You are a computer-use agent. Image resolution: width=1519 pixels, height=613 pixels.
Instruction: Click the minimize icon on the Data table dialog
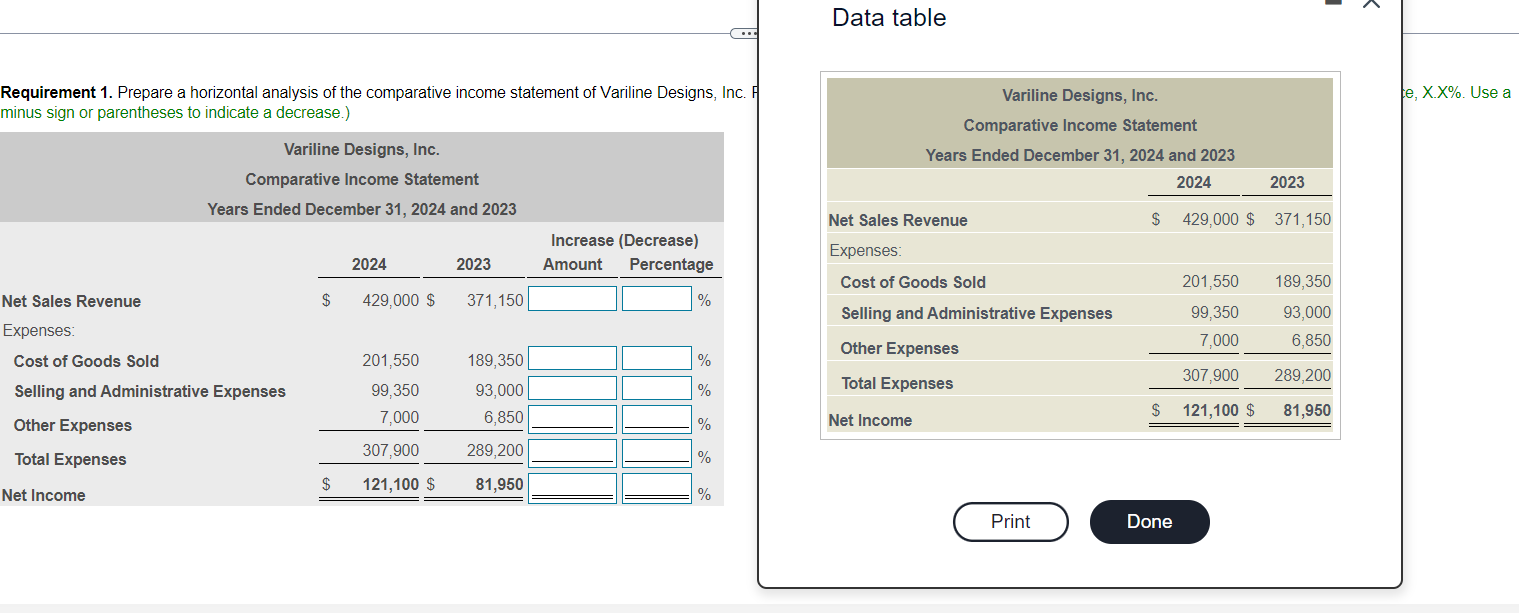(1332, 5)
